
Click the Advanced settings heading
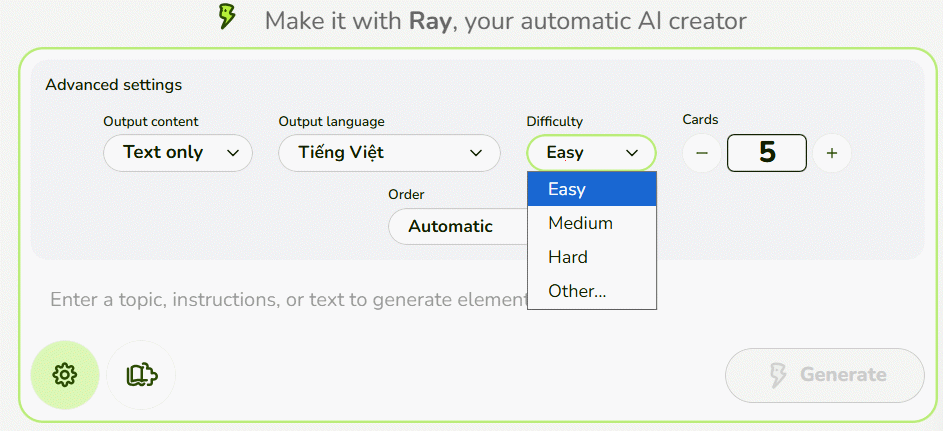pos(114,85)
